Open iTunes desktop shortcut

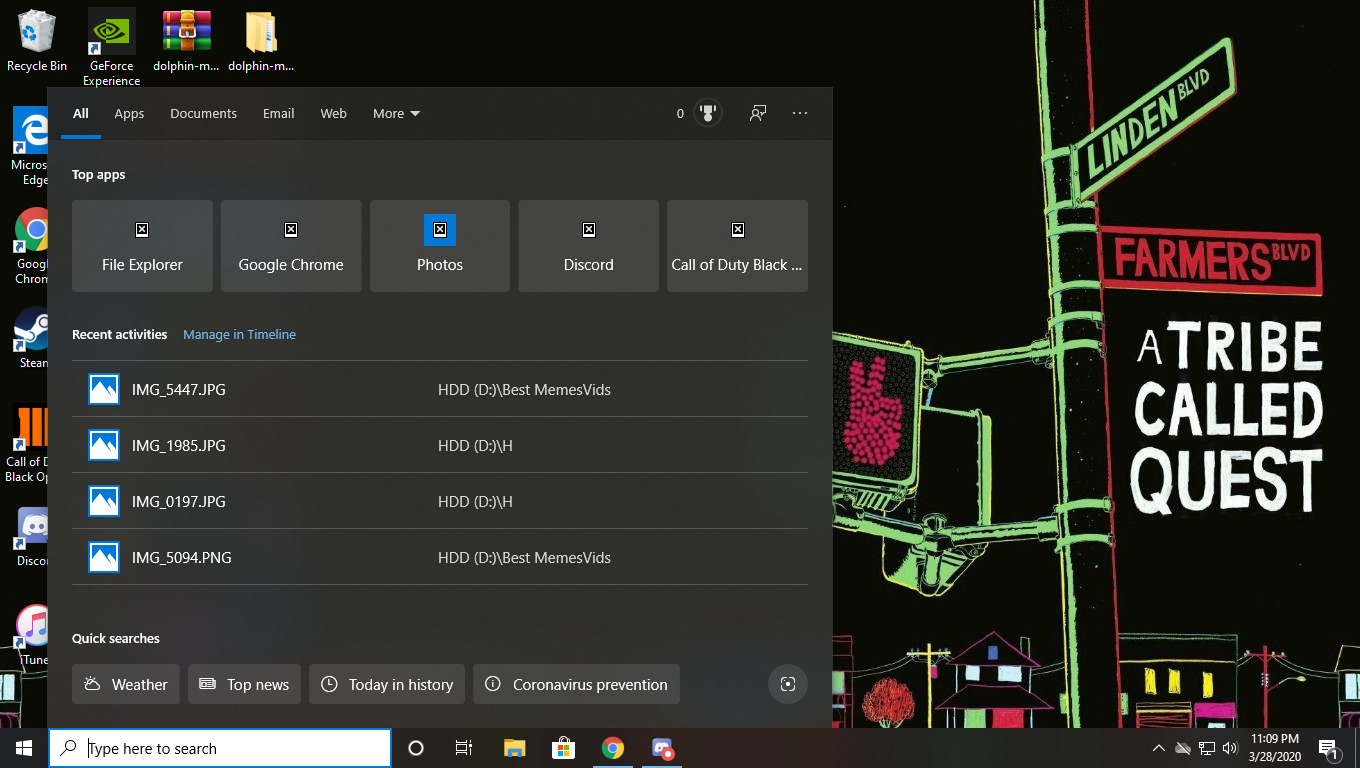pos(32,635)
